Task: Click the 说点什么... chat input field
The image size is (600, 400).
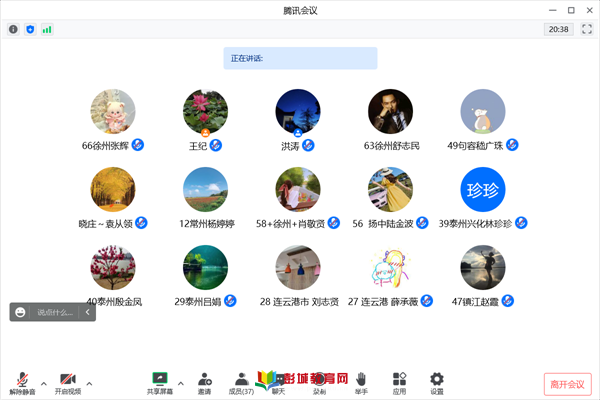Action: 55,312
